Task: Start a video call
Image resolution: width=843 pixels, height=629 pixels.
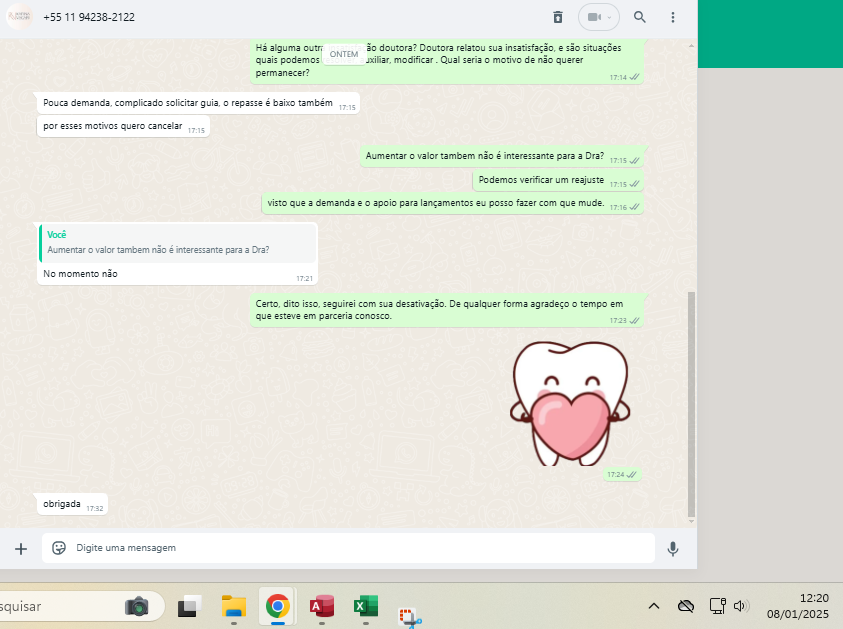Action: 594,17
